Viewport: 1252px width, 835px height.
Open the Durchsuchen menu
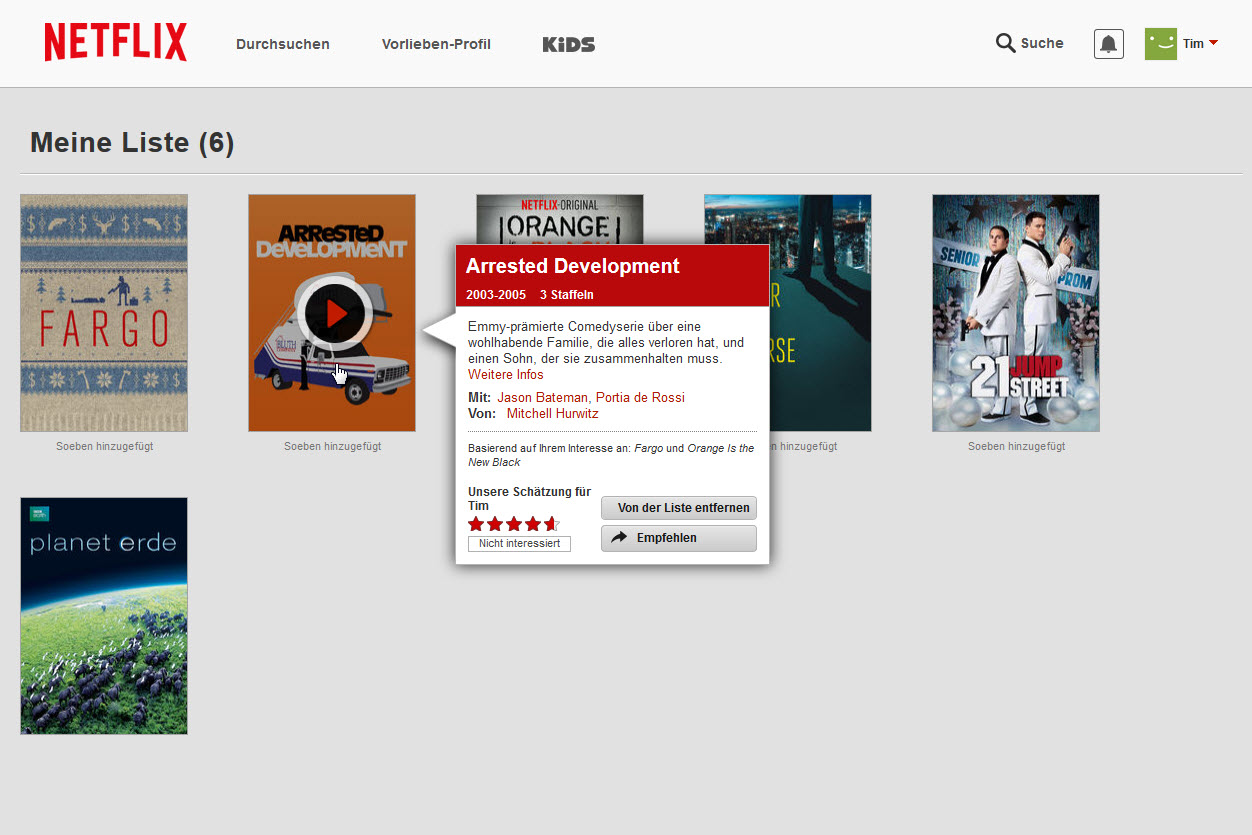[283, 44]
